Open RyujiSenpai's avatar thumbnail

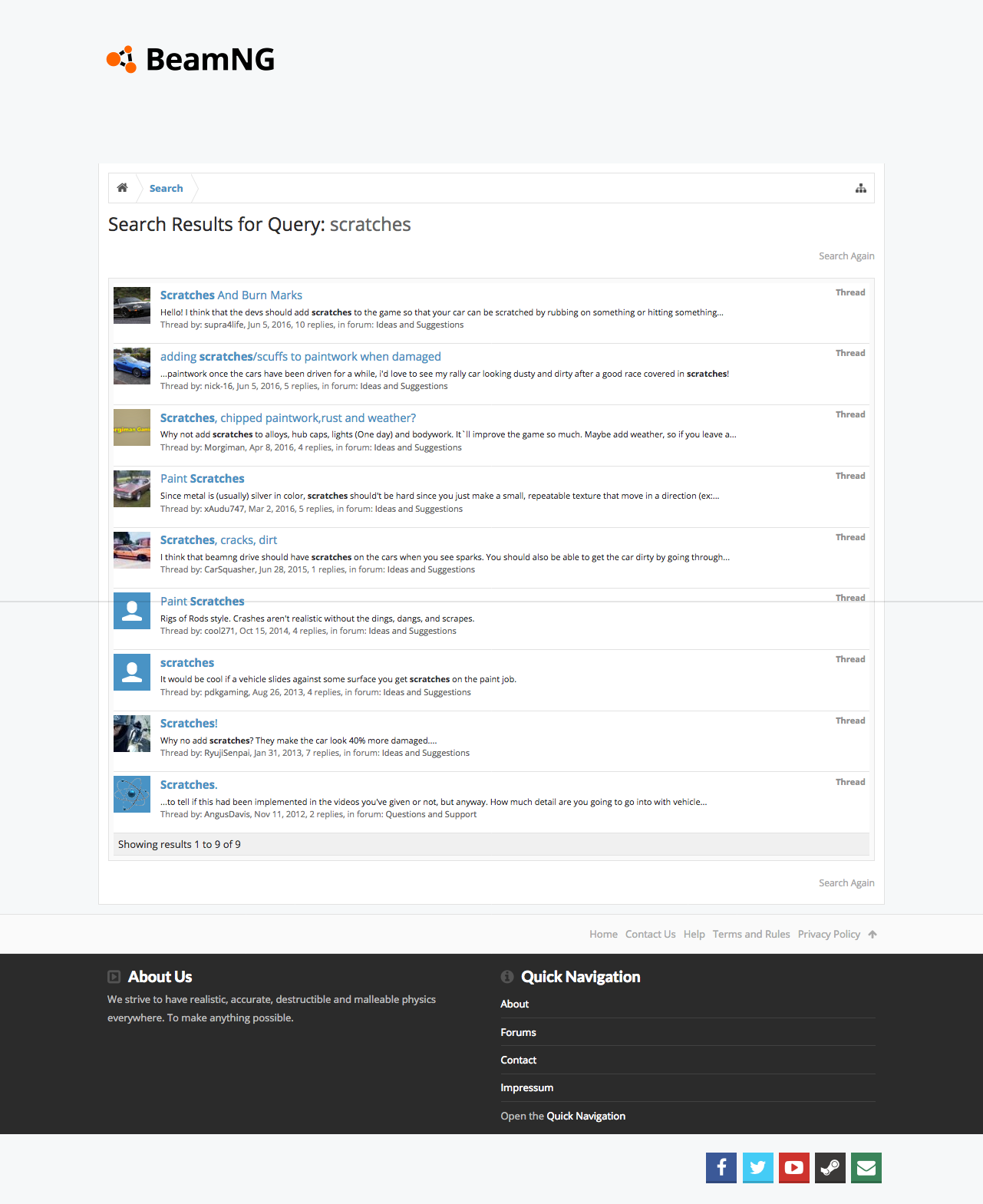pyautogui.click(x=132, y=734)
